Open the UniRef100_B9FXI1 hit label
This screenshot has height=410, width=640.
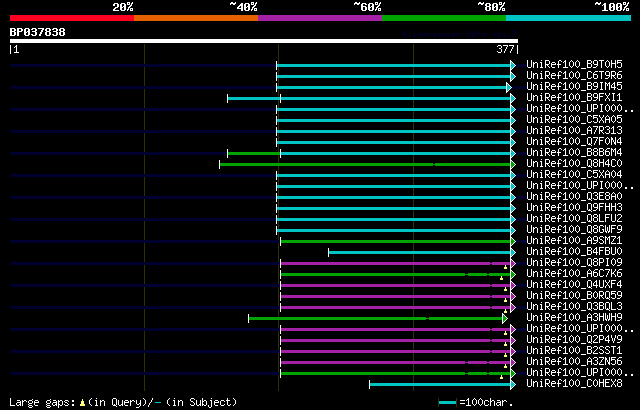point(574,98)
